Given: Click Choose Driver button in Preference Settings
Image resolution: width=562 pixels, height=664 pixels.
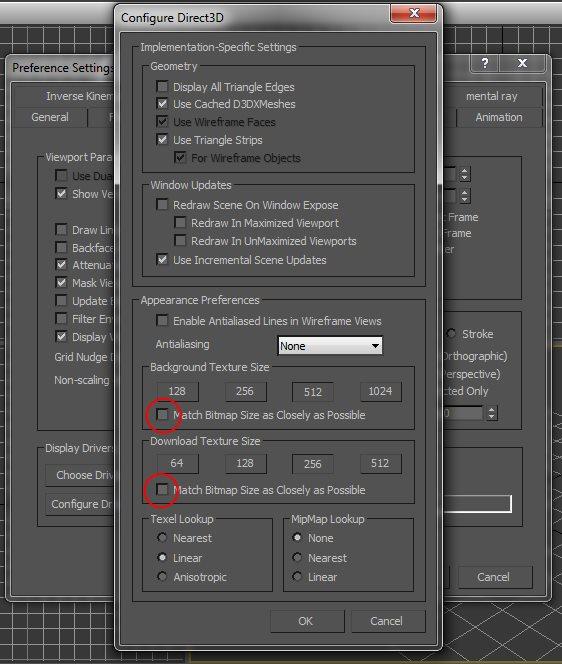Looking at the screenshot, I should pyautogui.click(x=80, y=475).
